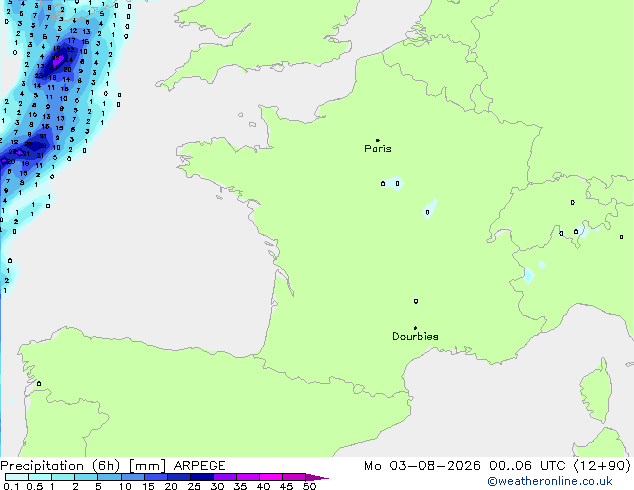
Task: Click the Dourbies city label
Action: click(415, 336)
